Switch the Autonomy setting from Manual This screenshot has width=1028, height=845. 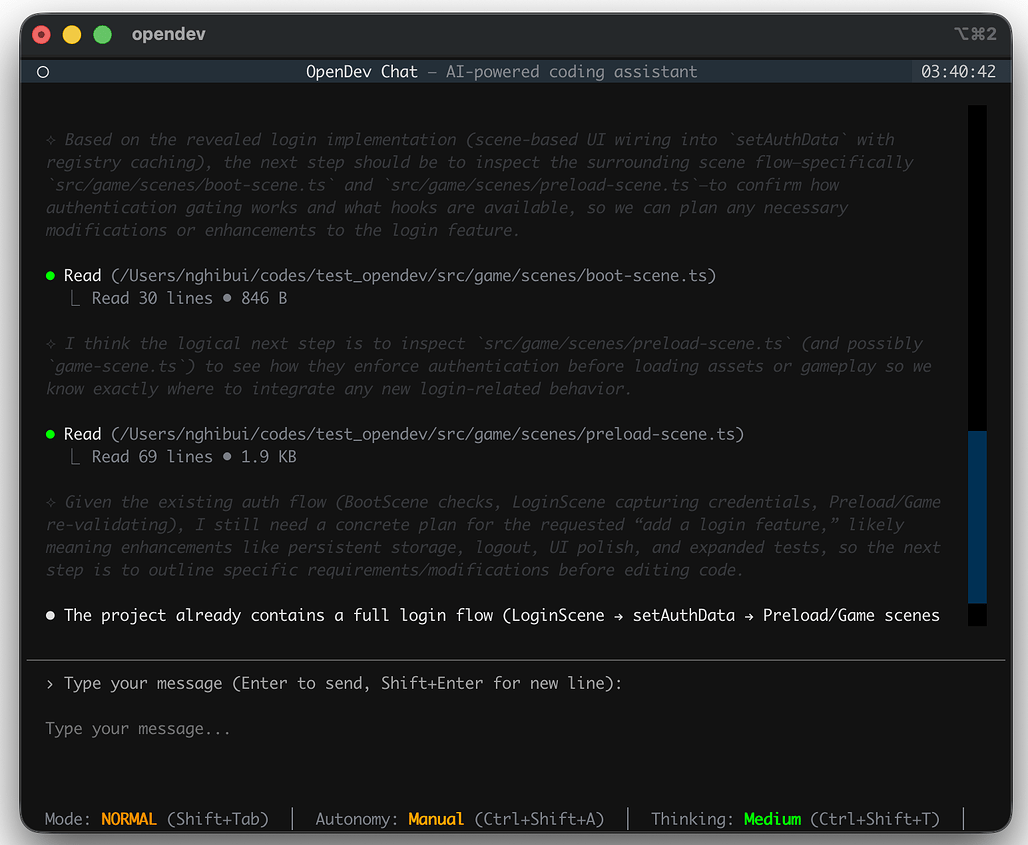pyautogui.click(x=436, y=819)
